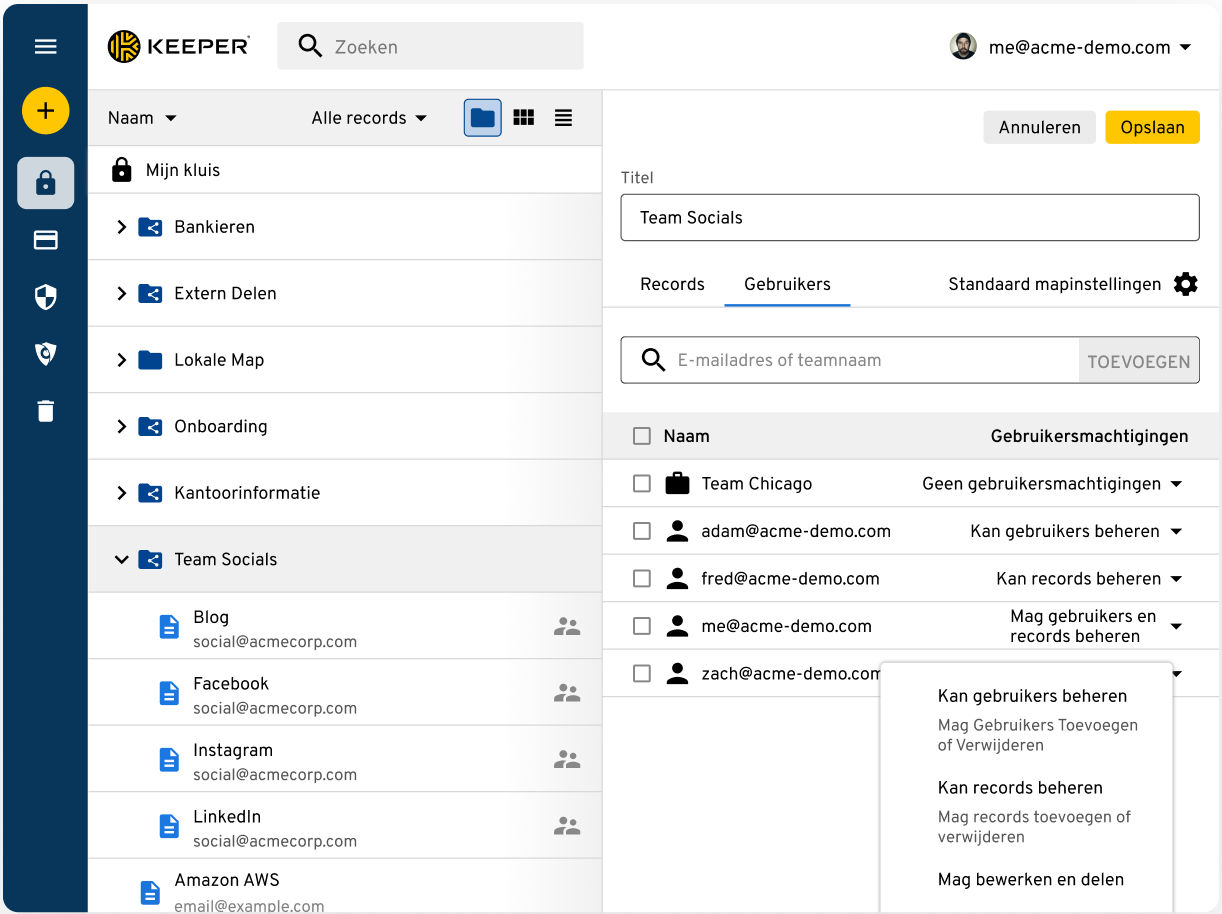1222x914 pixels.
Task: Collapse the Team Socials folder
Action: coord(122,560)
